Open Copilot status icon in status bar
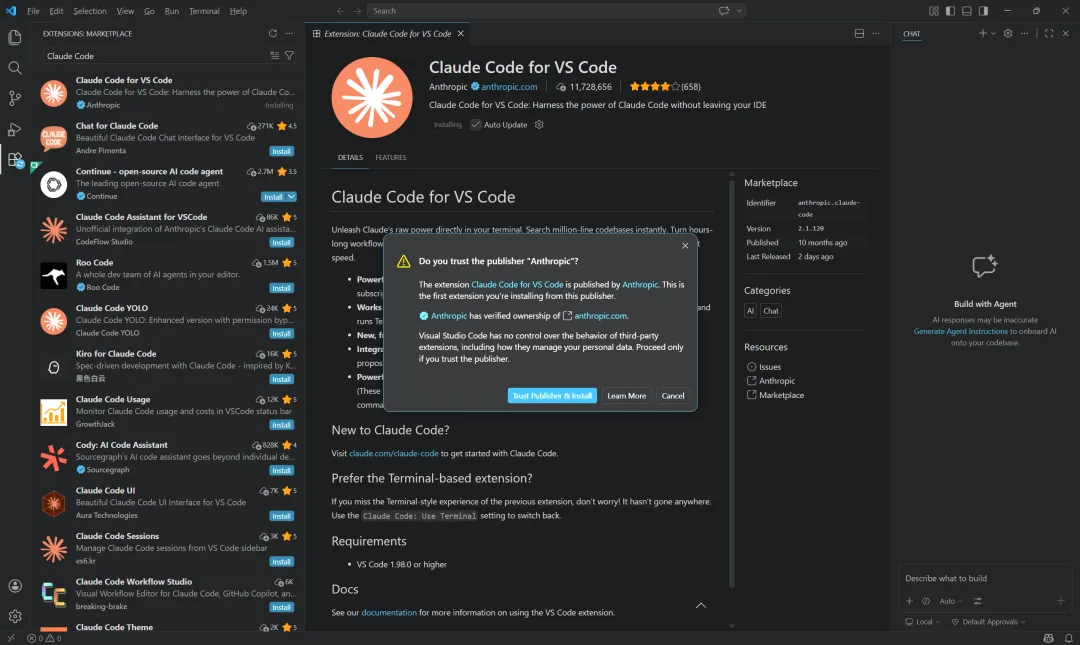Viewport: 1080px width, 645px height. (1048, 638)
